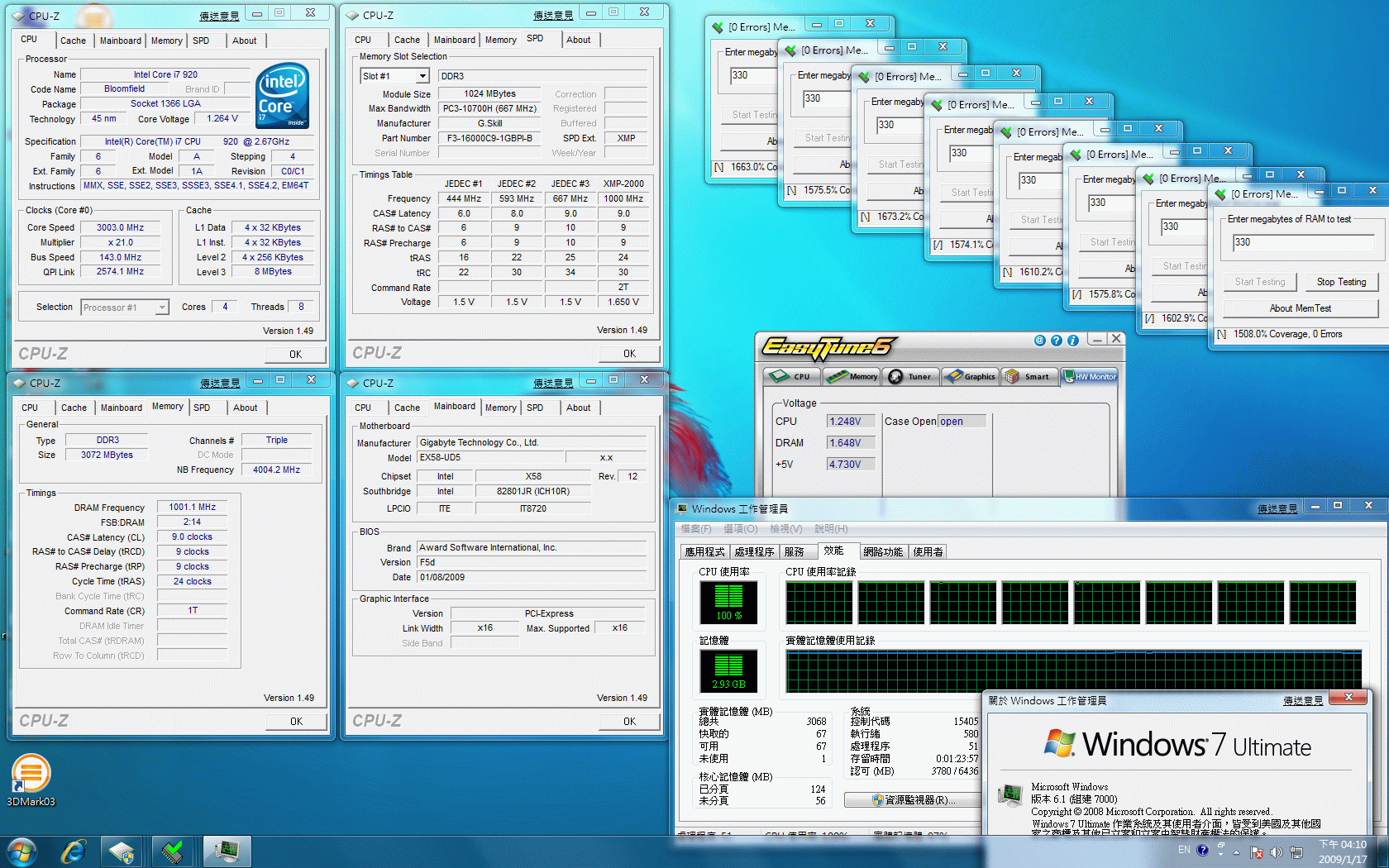This screenshot has height=868, width=1389.
Task: Open the 選項(O) menu in Task Manager
Action: pos(740,529)
